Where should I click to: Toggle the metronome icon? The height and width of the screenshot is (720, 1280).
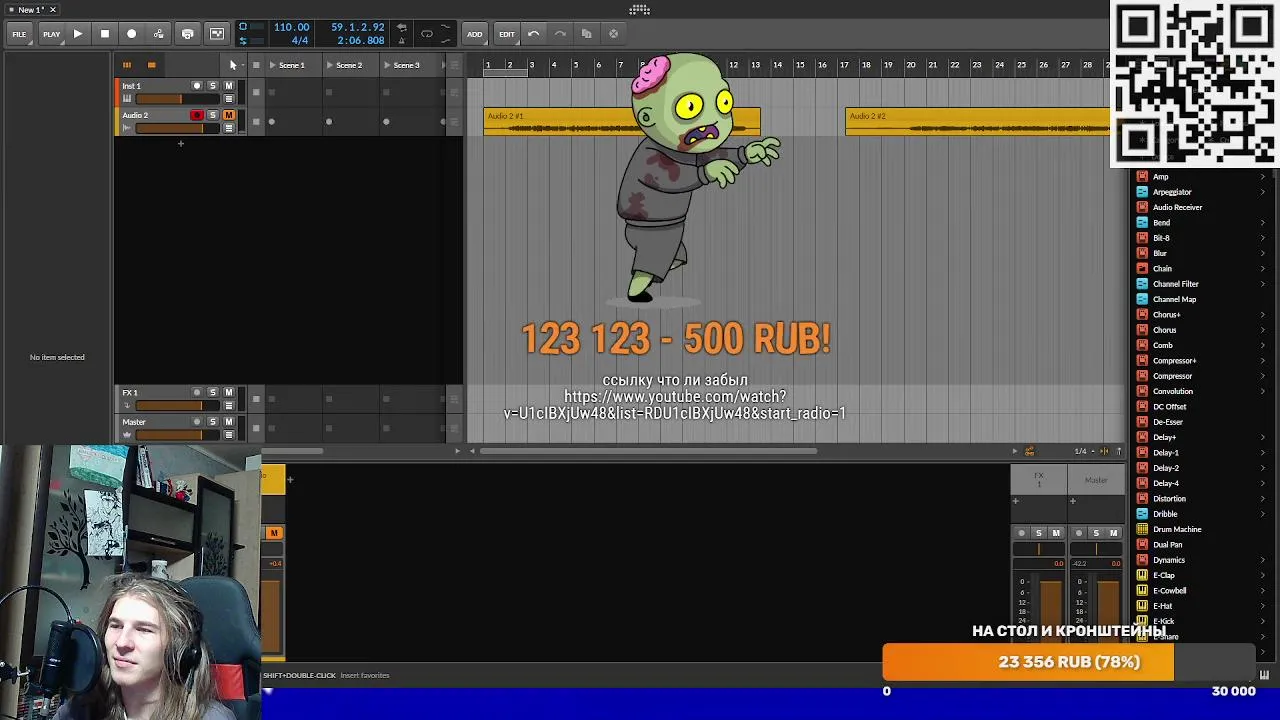pos(402,40)
